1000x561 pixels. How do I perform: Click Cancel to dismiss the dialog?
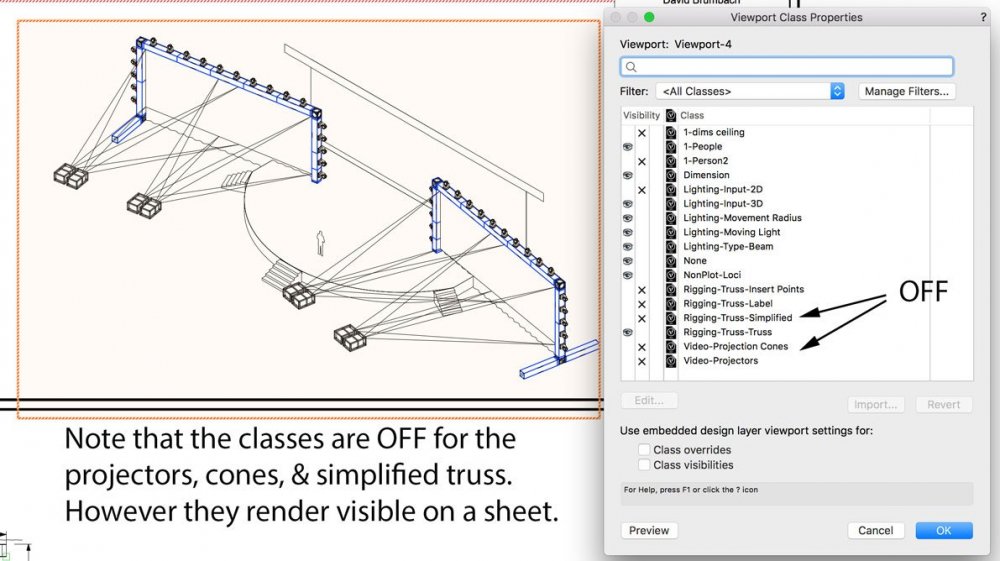[x=875, y=531]
